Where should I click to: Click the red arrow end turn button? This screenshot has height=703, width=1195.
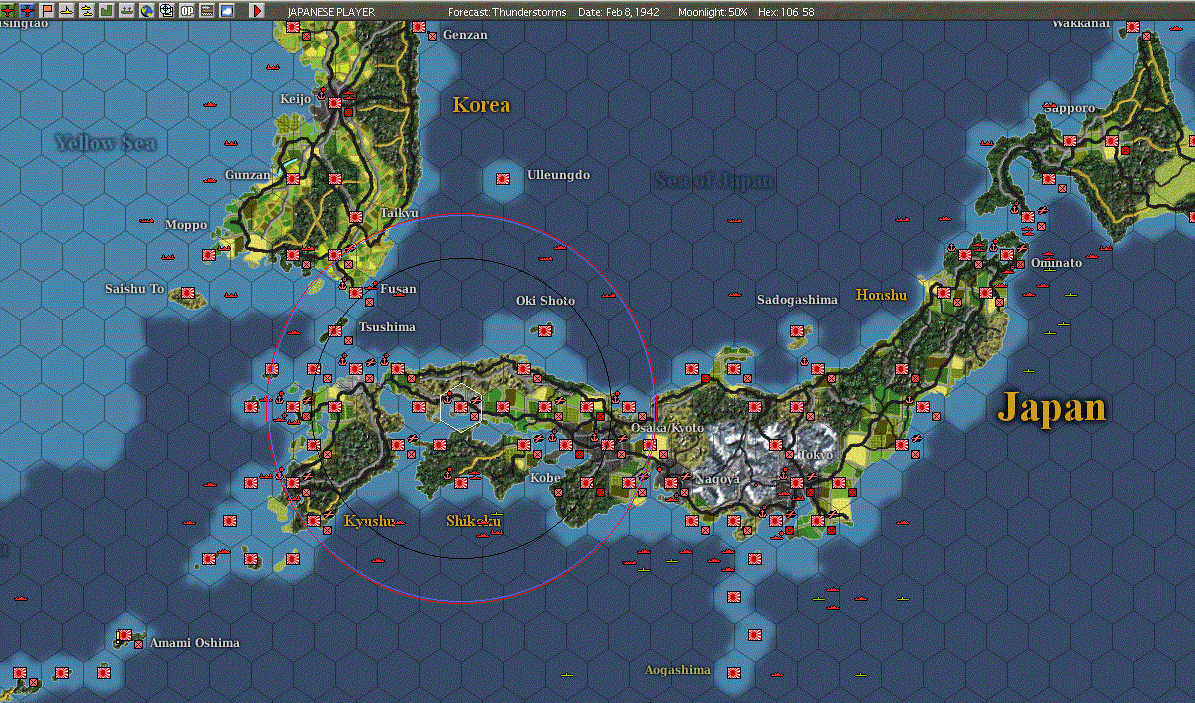click(257, 11)
